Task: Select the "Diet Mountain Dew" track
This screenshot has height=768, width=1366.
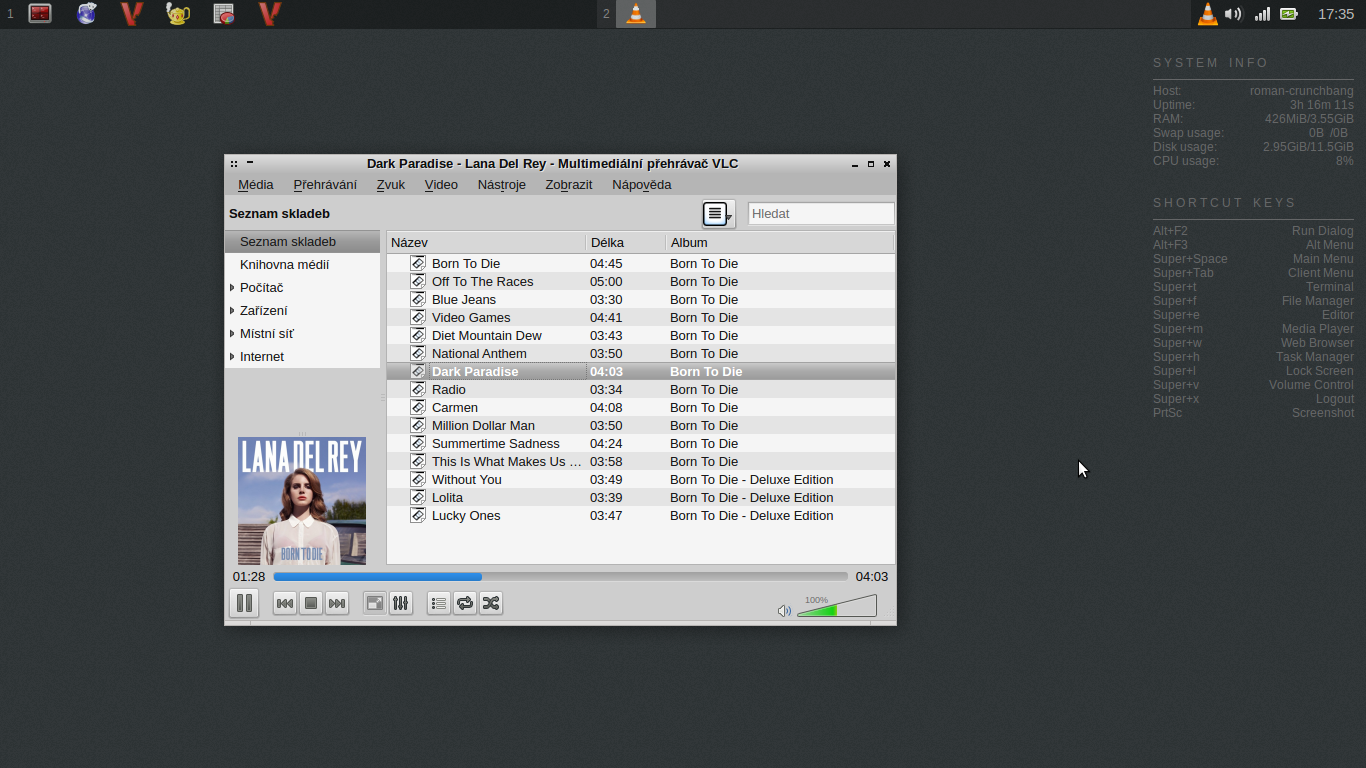Action: click(641, 336)
